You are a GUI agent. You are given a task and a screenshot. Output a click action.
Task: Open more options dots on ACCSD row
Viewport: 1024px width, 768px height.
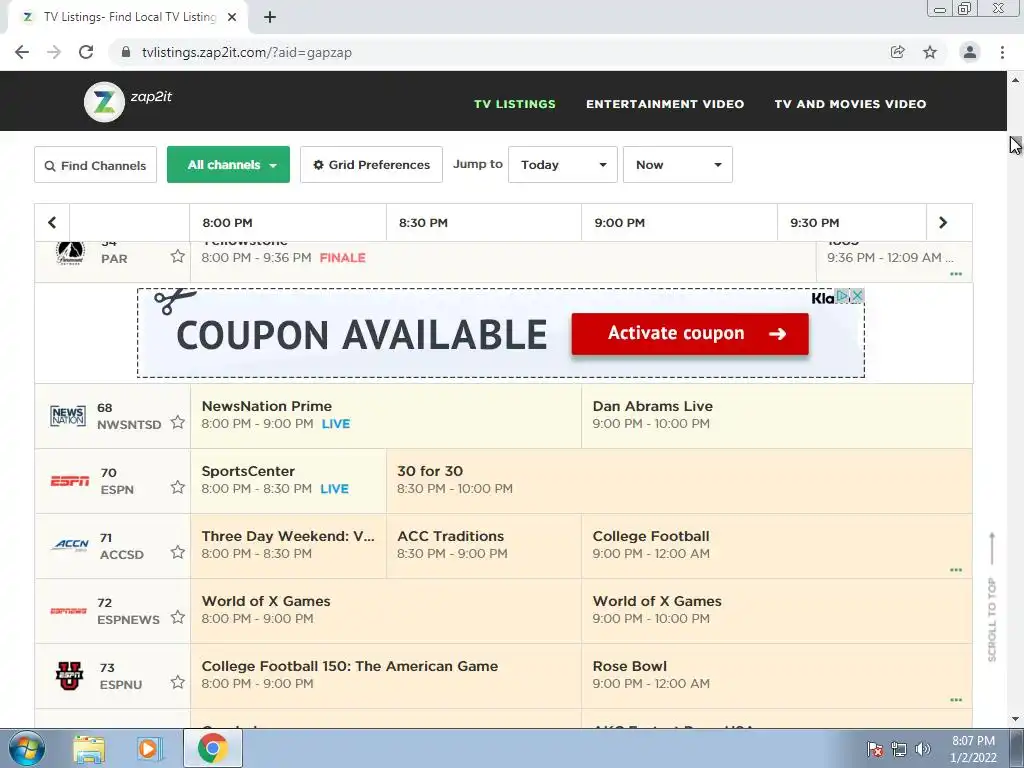(956, 570)
